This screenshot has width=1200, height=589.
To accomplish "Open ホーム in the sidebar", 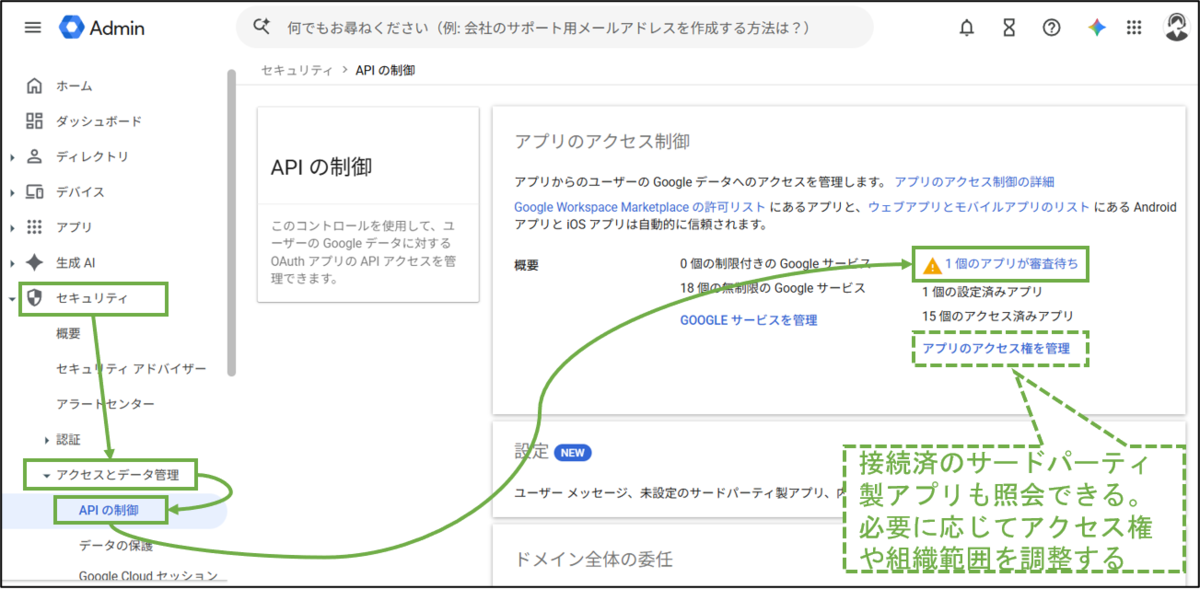I will 74,86.
